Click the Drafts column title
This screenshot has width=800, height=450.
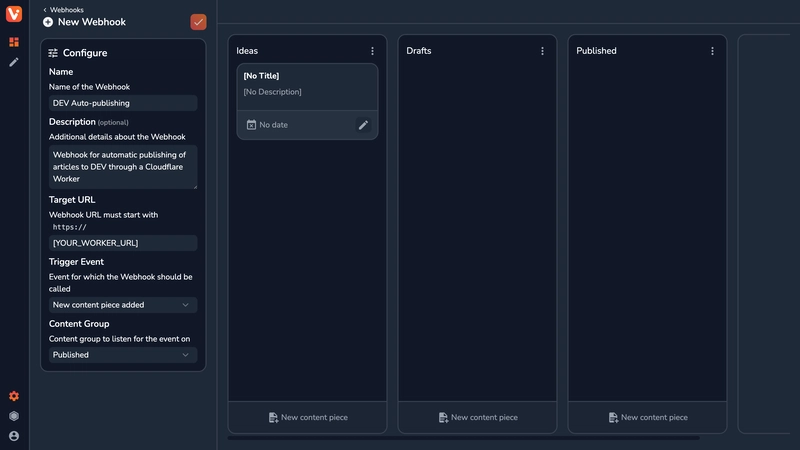click(x=418, y=51)
